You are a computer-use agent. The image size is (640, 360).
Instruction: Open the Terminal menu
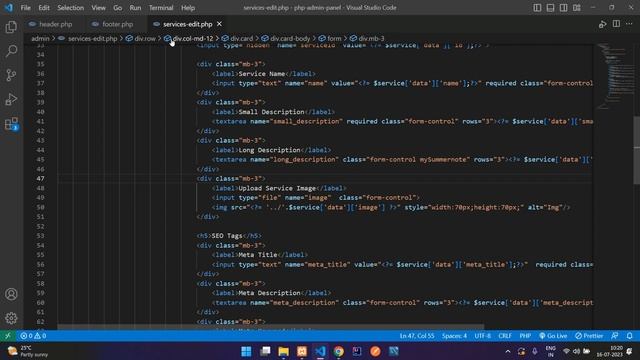pyautogui.click(x=161, y=8)
